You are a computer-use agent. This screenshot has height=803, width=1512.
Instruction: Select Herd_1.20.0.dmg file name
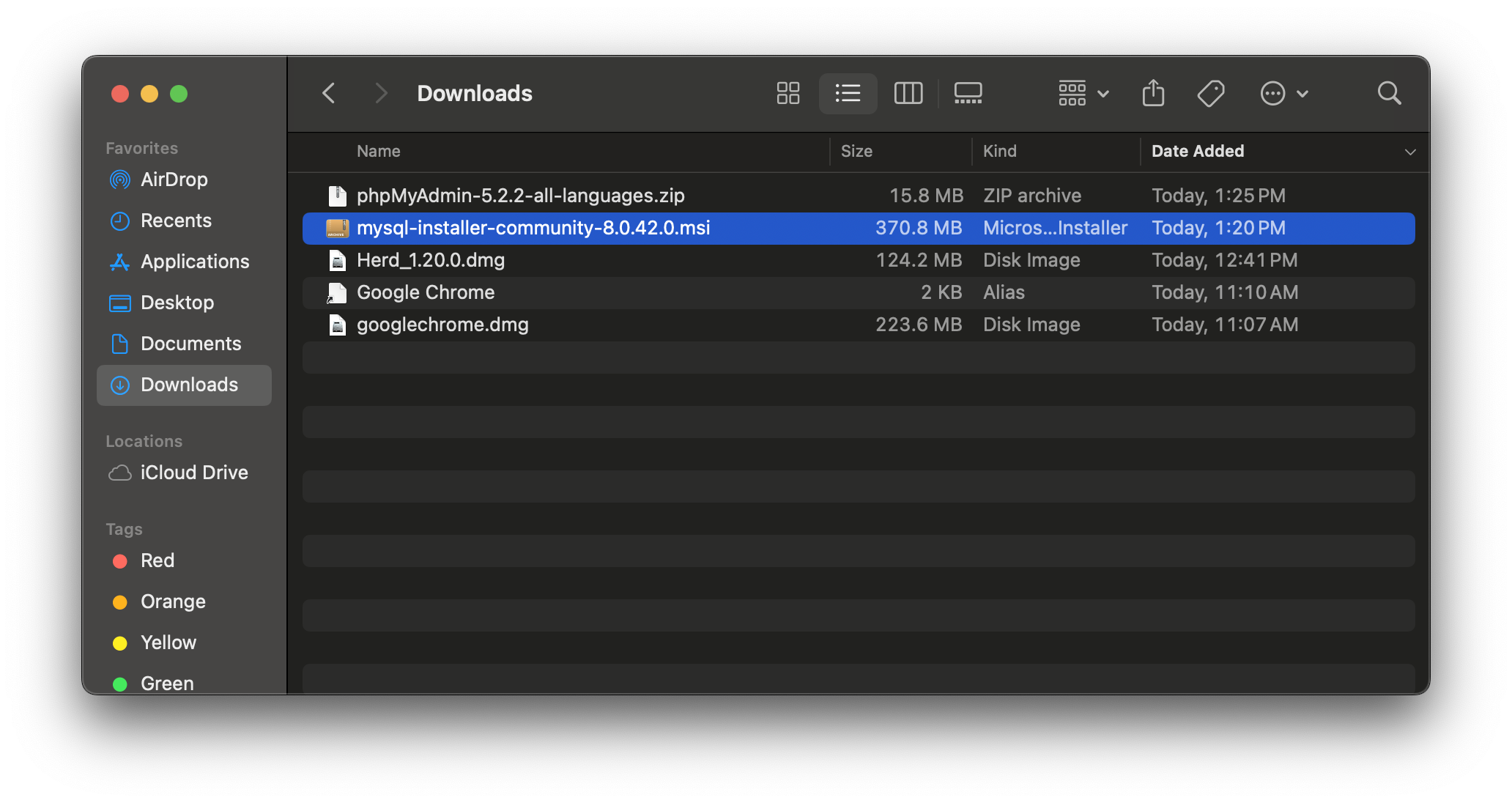[431, 260]
